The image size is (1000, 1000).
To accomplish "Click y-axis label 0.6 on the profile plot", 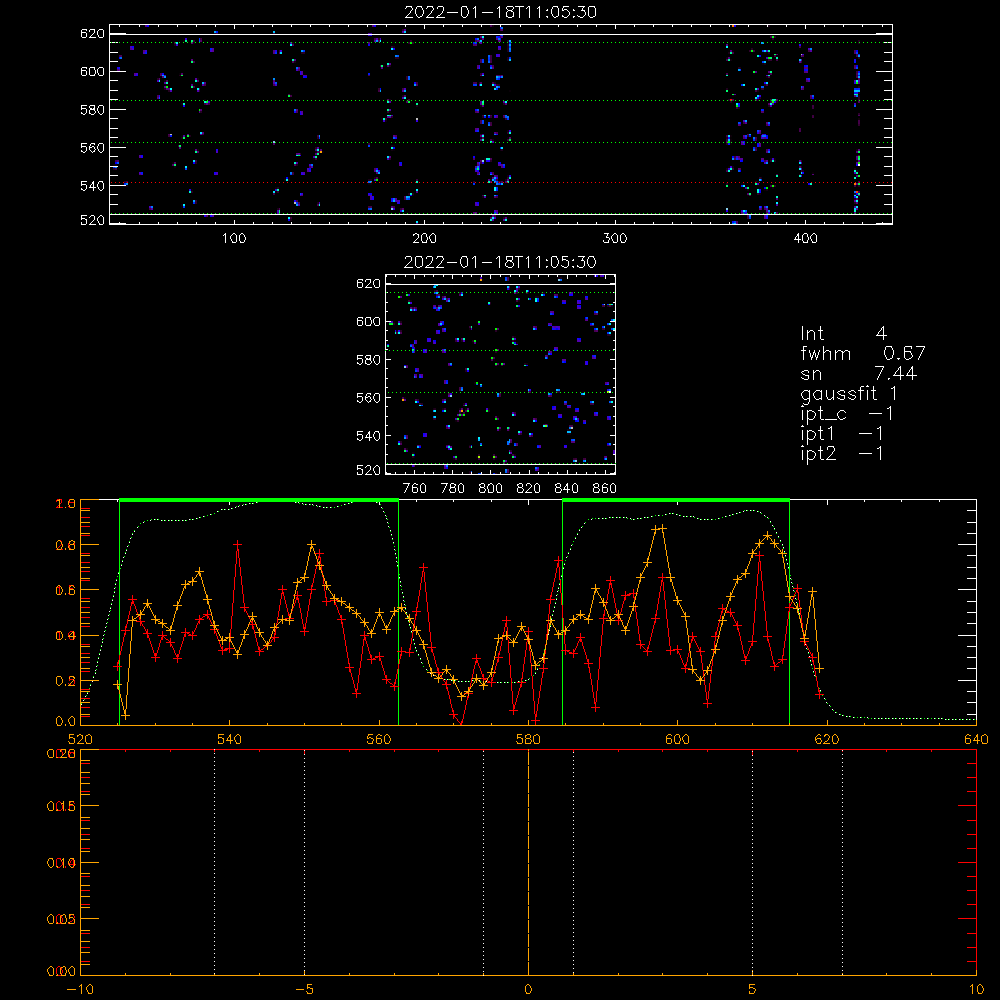I will (66, 591).
